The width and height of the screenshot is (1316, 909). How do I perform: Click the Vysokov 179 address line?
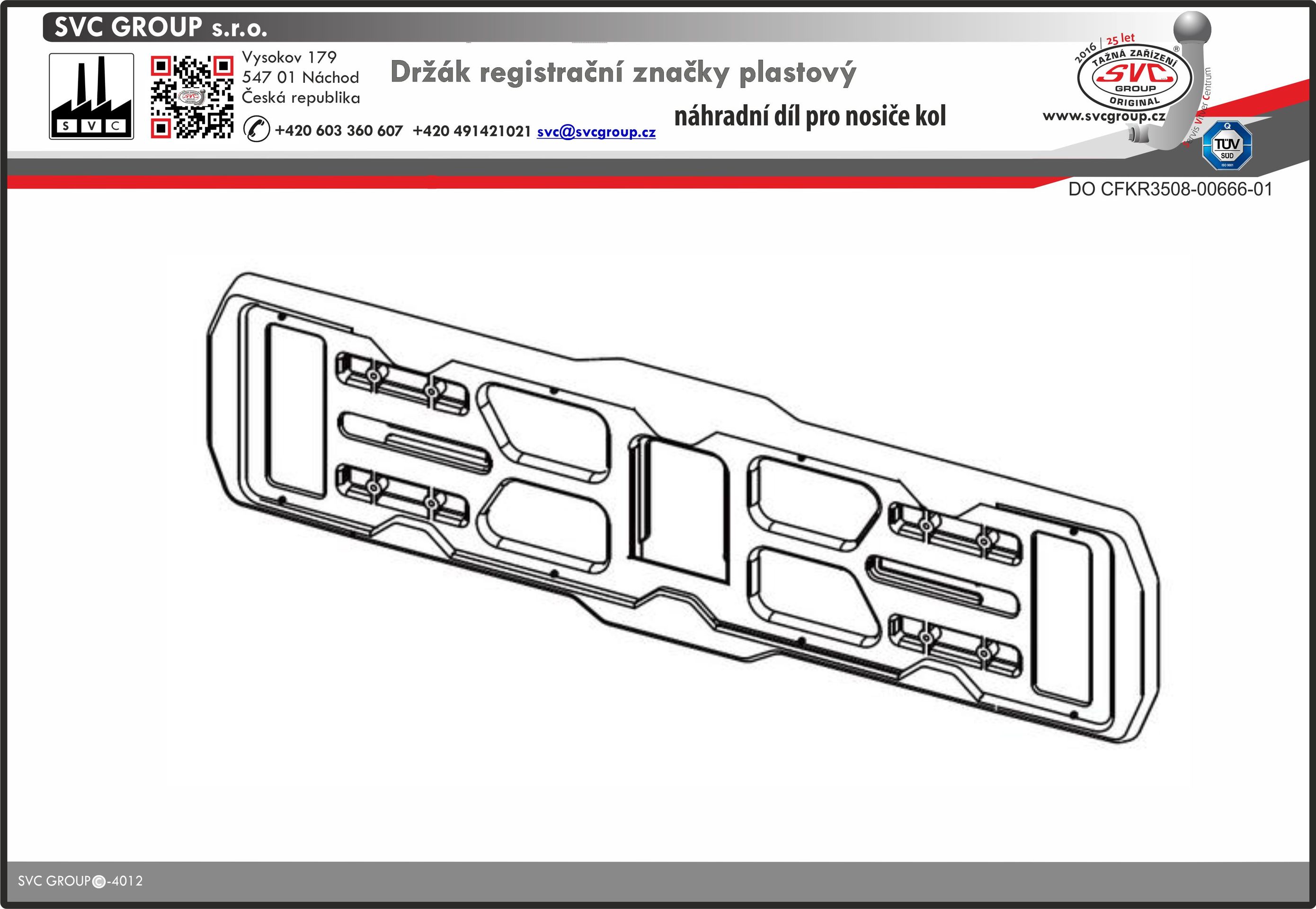(x=289, y=58)
